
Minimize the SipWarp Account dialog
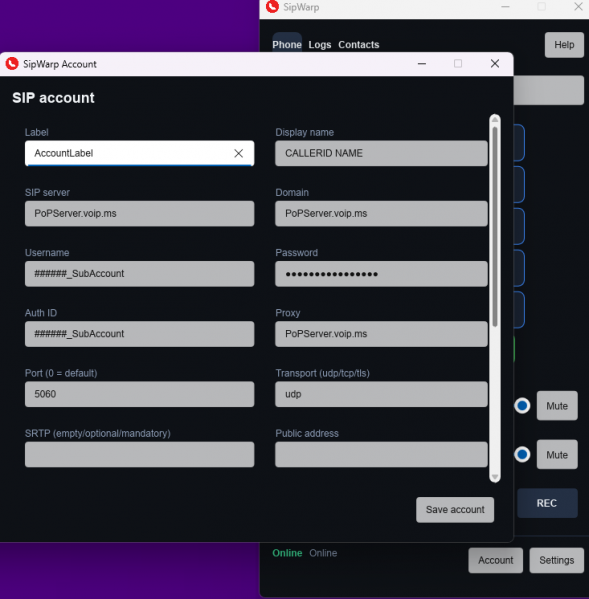click(x=422, y=63)
